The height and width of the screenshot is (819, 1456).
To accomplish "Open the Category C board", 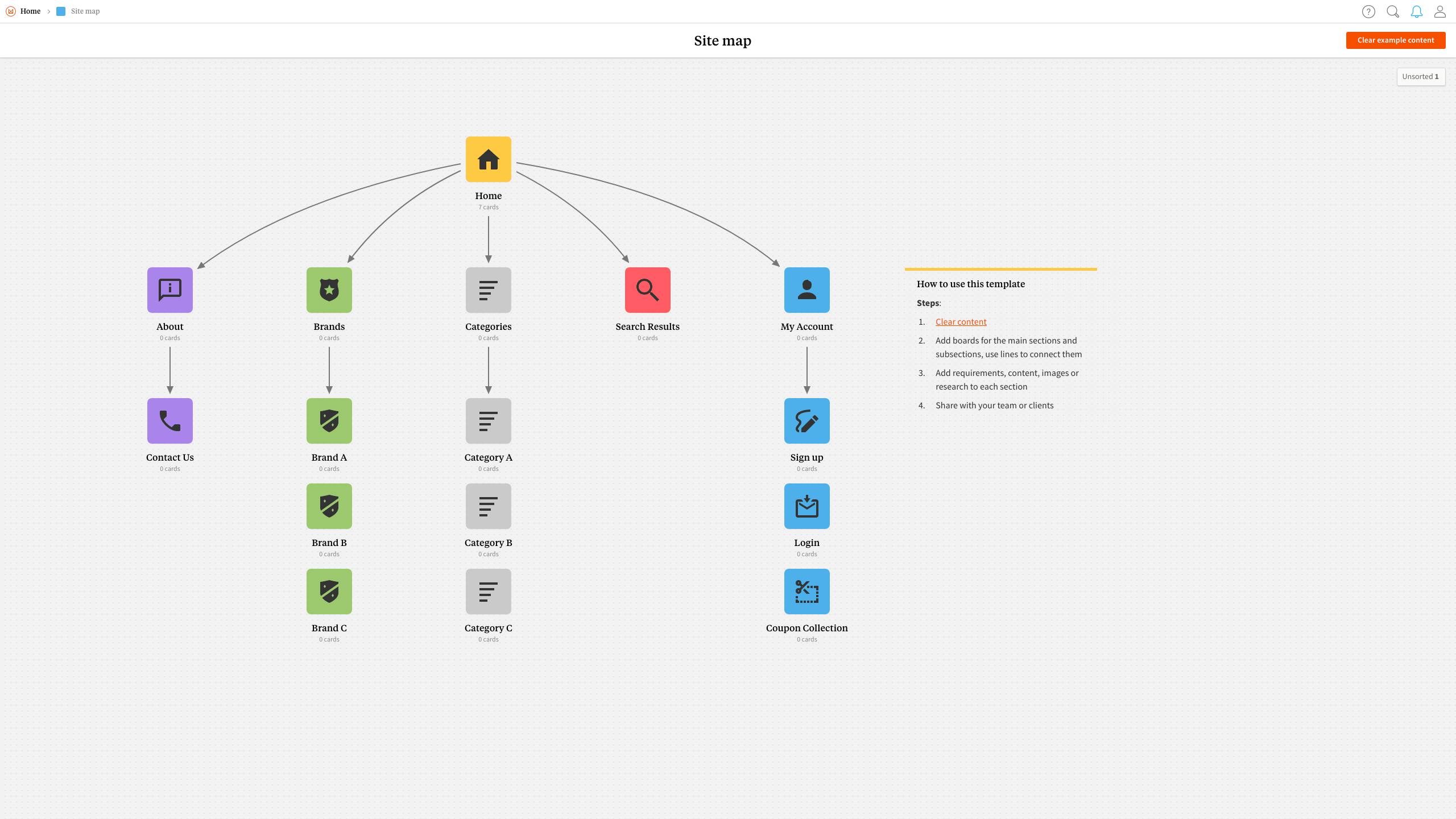I will pyautogui.click(x=488, y=591).
